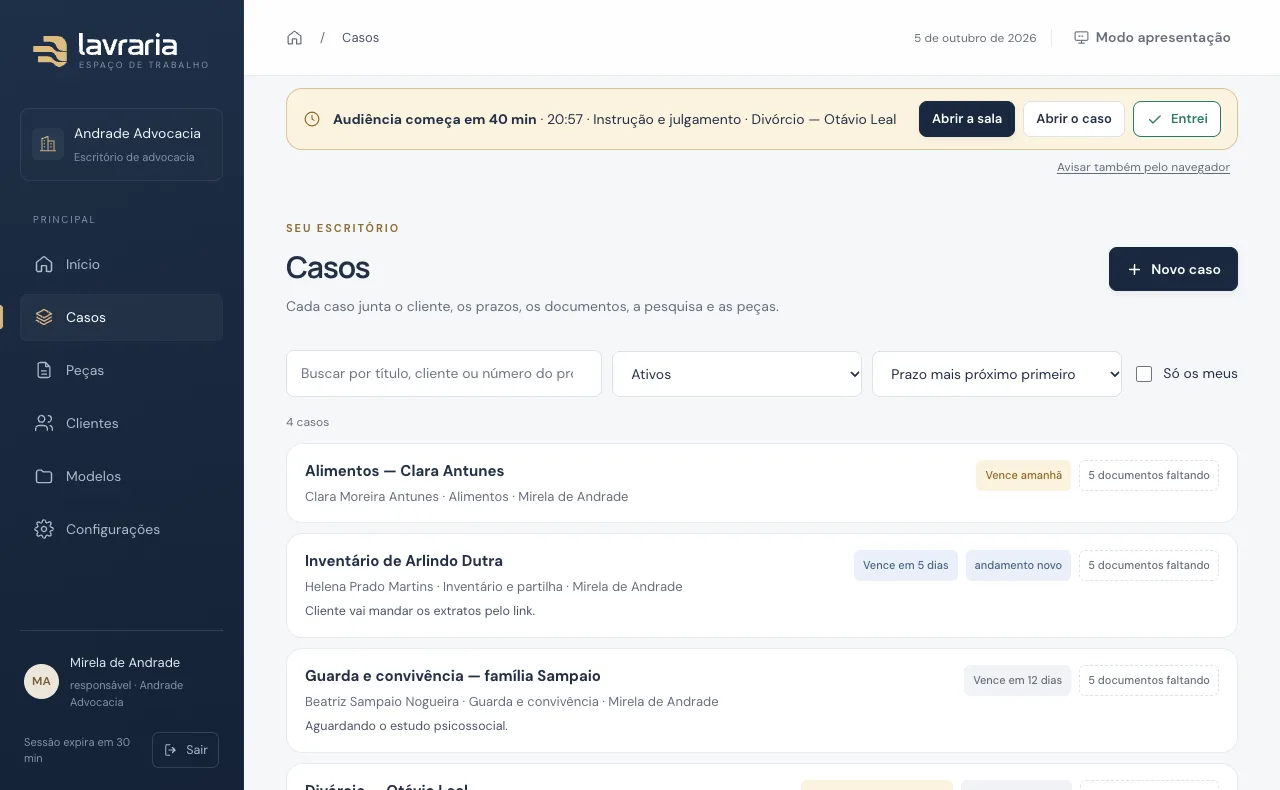Screen dimensions: 1280x790
Task: Open Peças from the sidebar menu
Action: click(x=121, y=370)
